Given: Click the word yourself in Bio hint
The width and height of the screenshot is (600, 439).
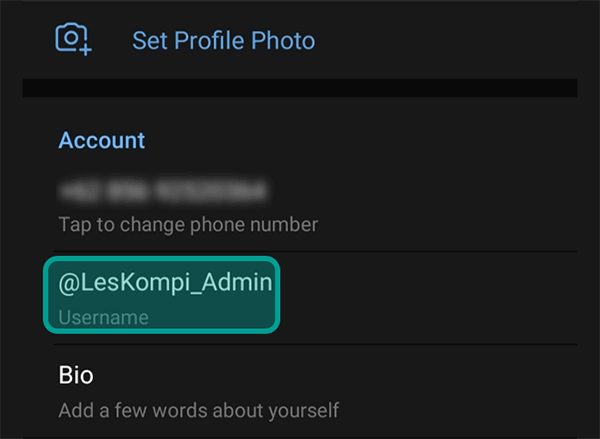Looking at the screenshot, I should [x=303, y=411].
